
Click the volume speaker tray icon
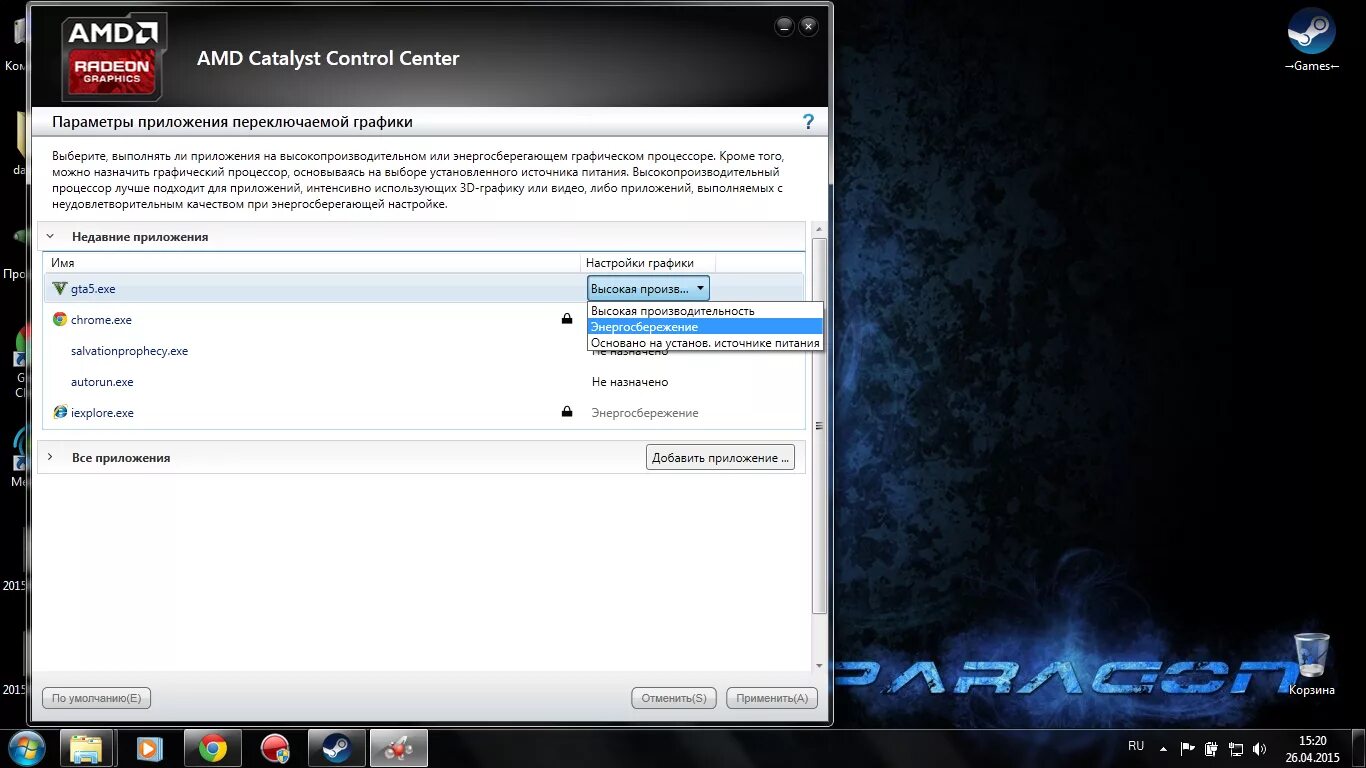1259,748
